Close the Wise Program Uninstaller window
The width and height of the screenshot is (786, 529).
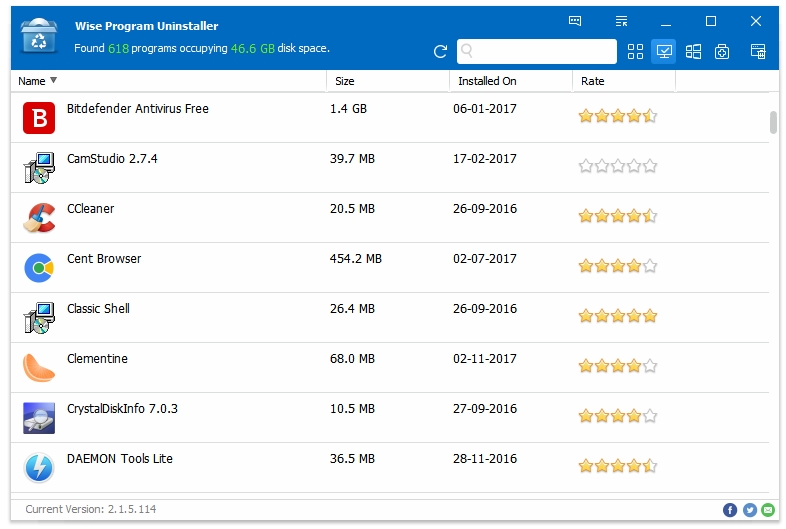[x=756, y=21]
